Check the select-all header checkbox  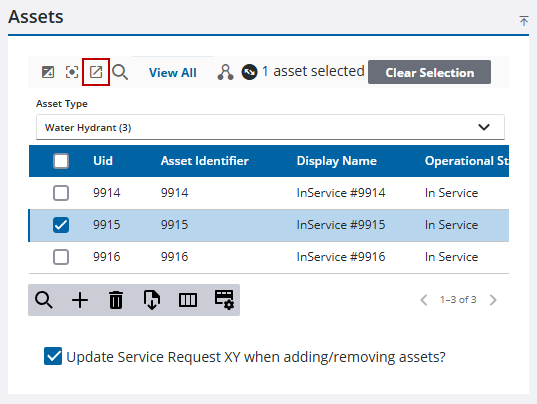click(x=61, y=161)
